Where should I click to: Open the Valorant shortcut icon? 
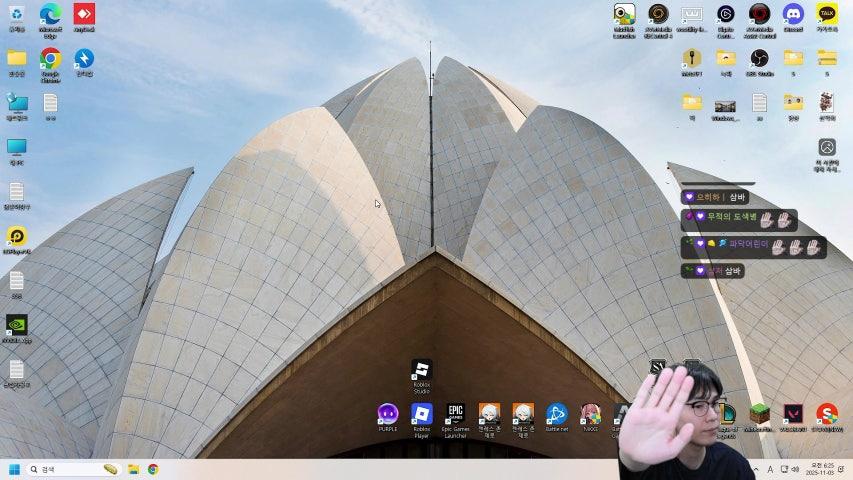pos(793,414)
